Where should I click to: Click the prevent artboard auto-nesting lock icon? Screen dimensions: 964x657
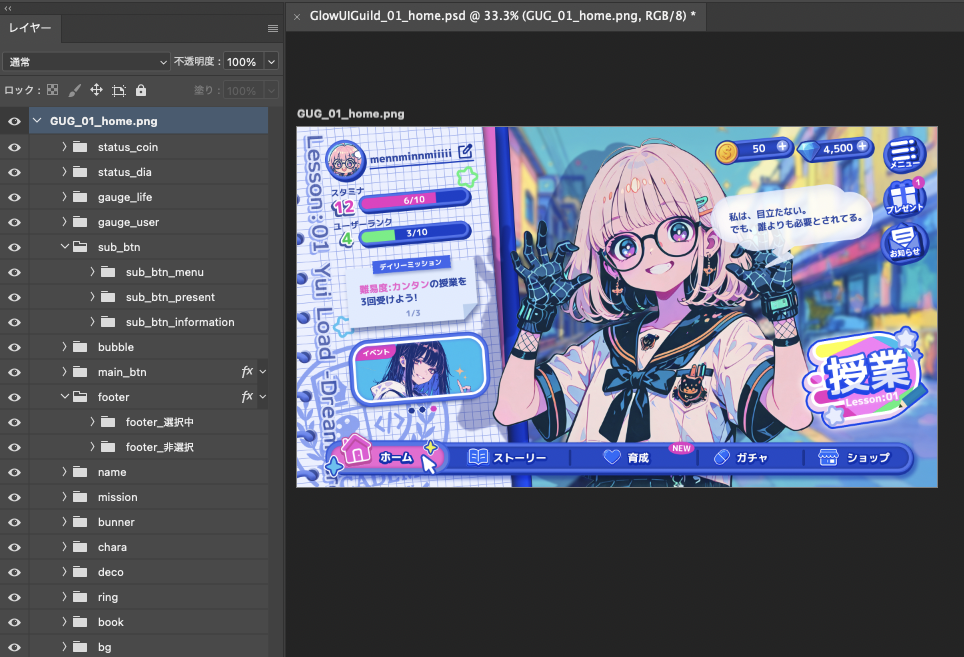click(x=119, y=91)
